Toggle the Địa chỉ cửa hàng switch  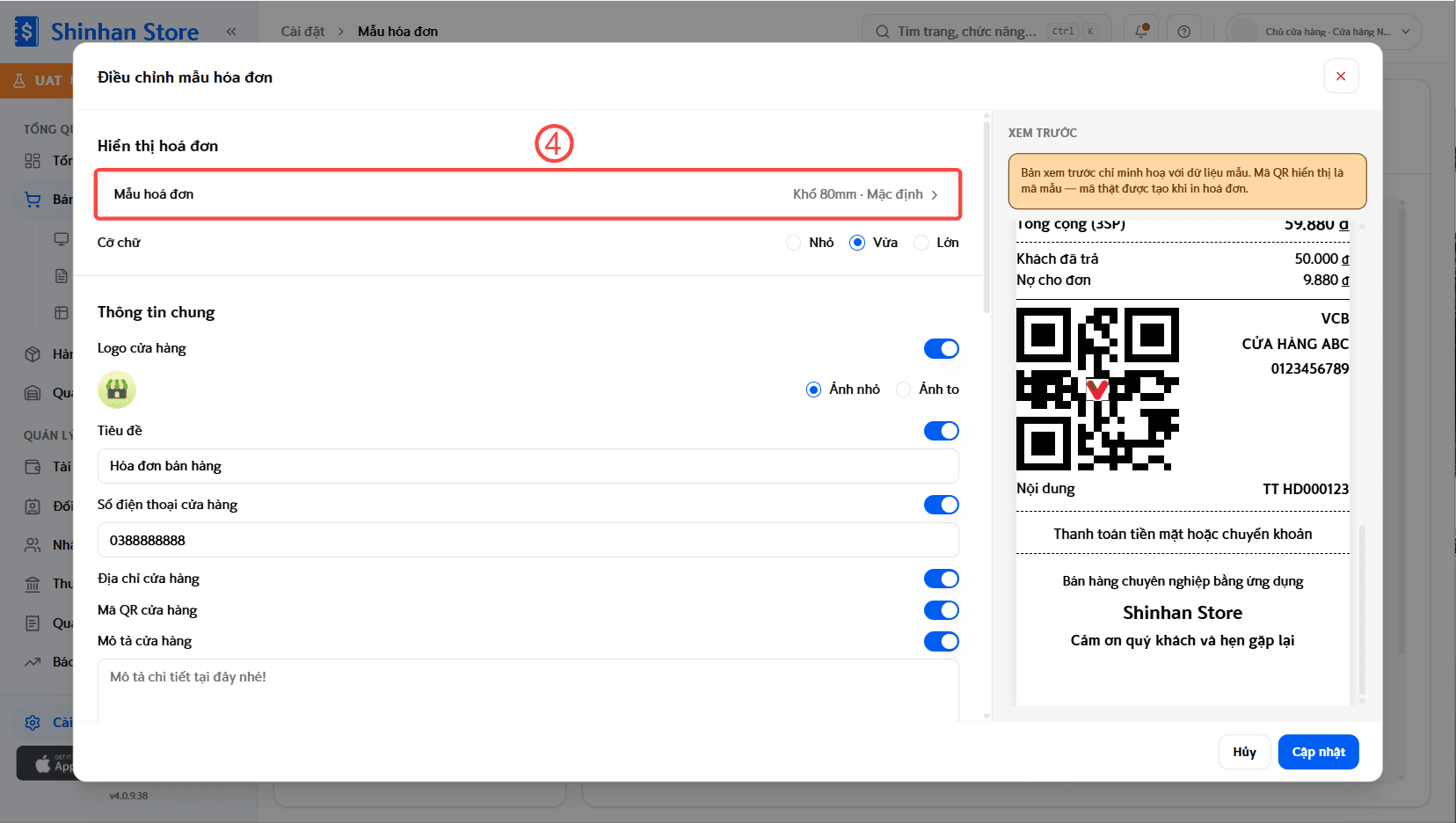click(942, 579)
